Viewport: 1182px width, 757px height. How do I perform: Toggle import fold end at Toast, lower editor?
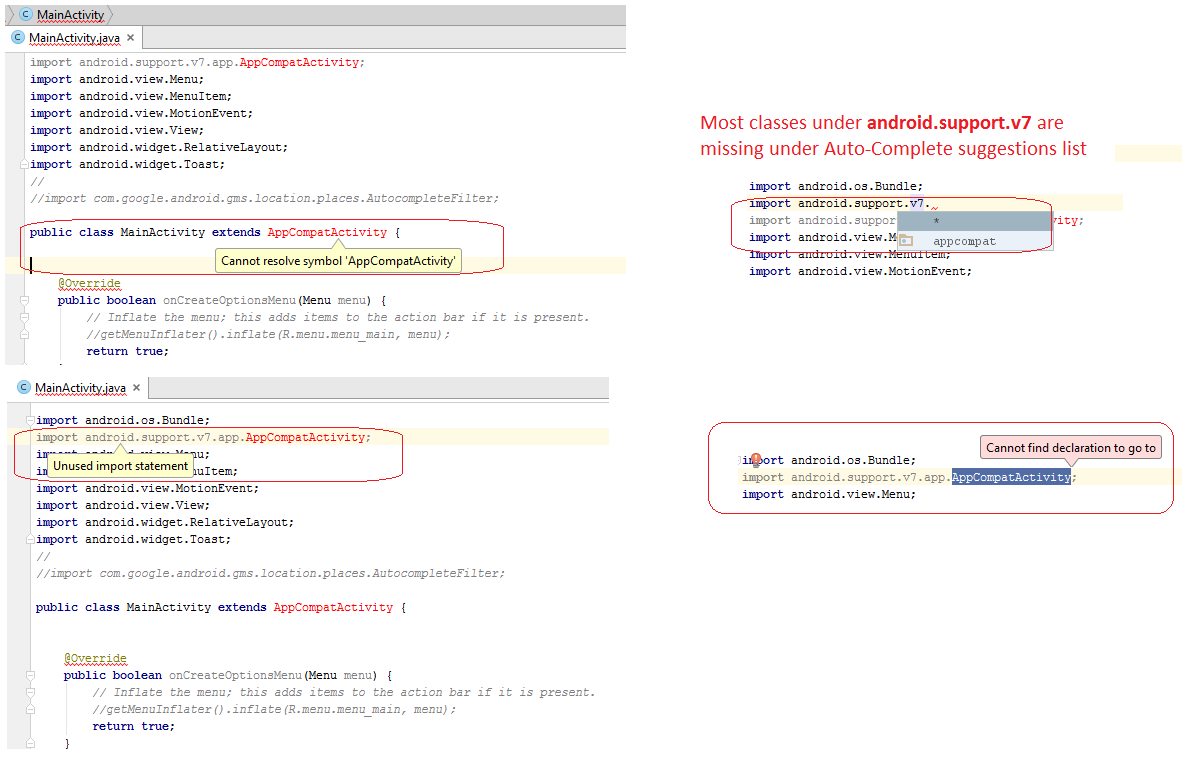(x=30, y=539)
